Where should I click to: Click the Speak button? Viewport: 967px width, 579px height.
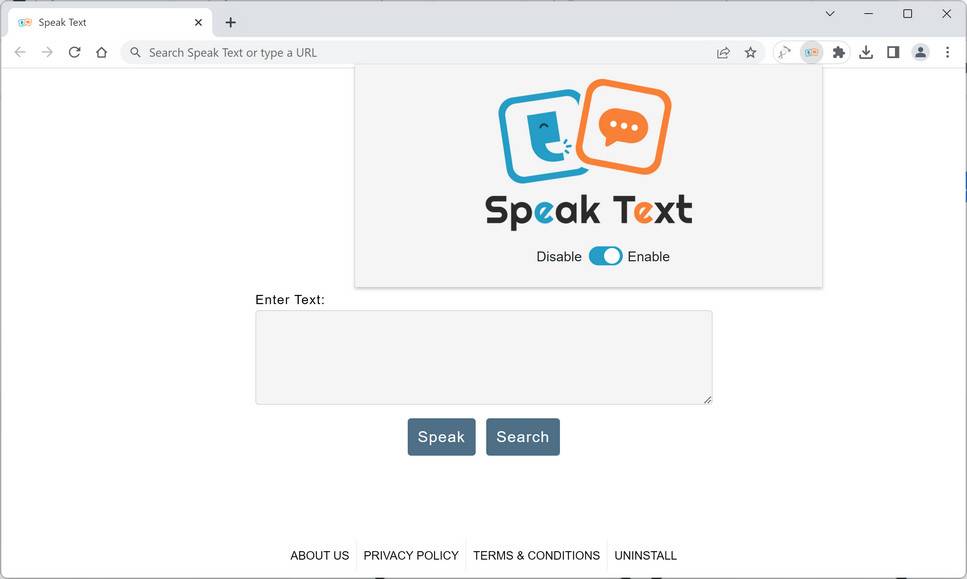click(441, 437)
